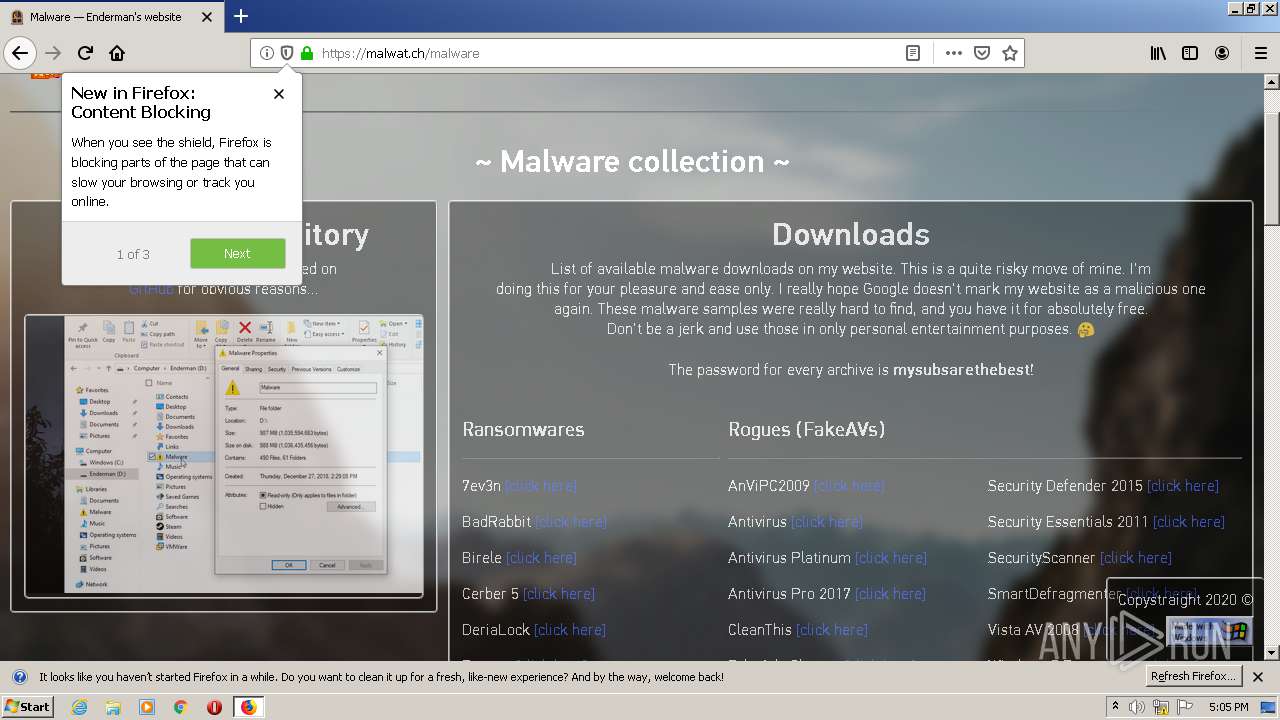View the green secure connection padlock
1280x720 pixels.
pos(306,53)
